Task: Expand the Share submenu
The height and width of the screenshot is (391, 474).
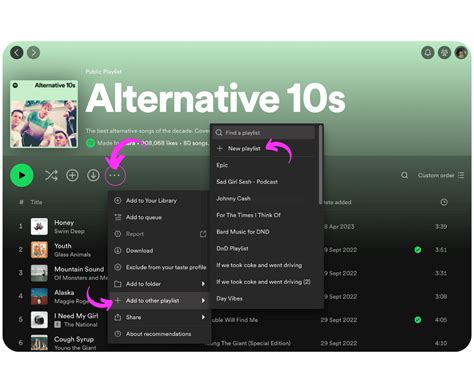Action: [159, 317]
